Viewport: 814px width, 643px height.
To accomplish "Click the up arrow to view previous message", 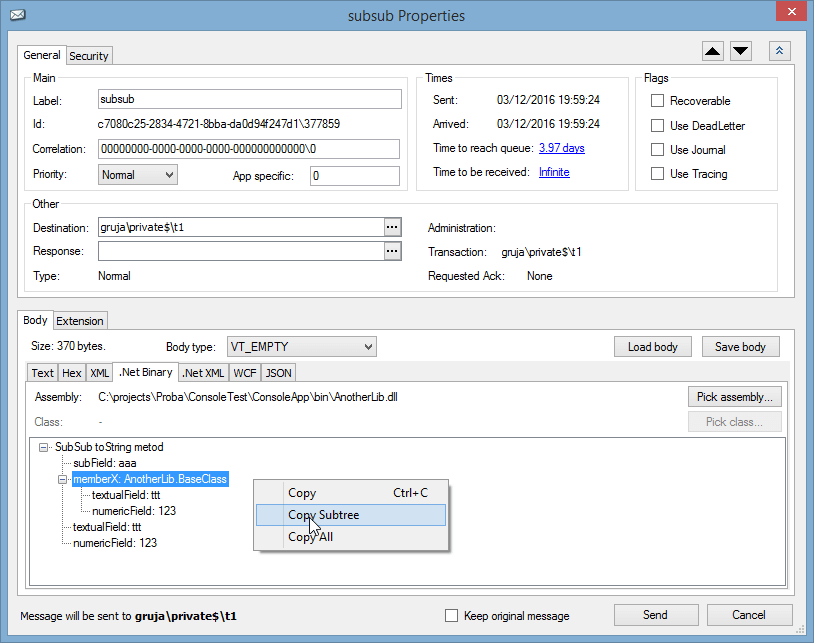I will 712,50.
